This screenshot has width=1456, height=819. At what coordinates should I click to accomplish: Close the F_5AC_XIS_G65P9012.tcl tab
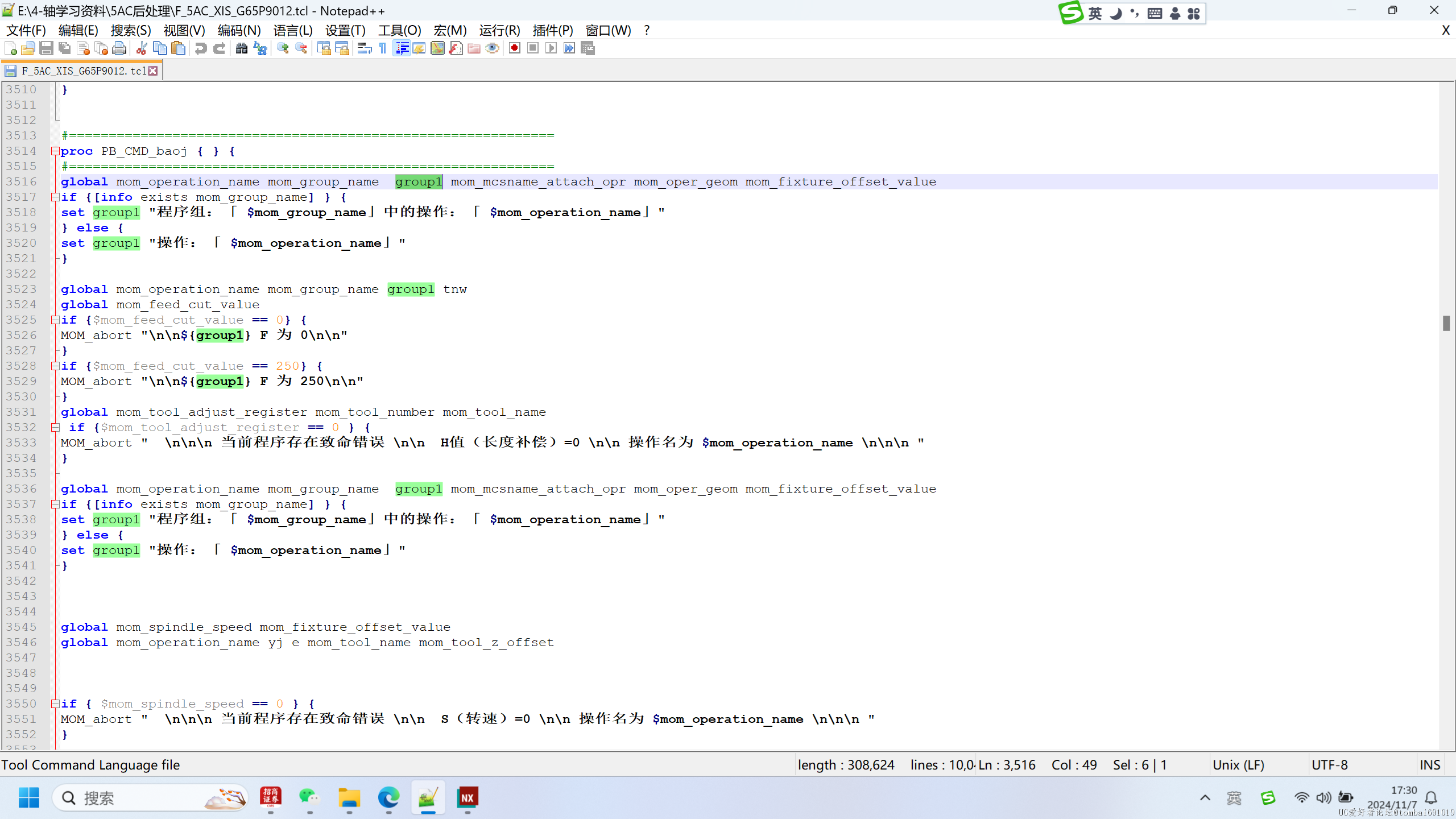coord(153,71)
